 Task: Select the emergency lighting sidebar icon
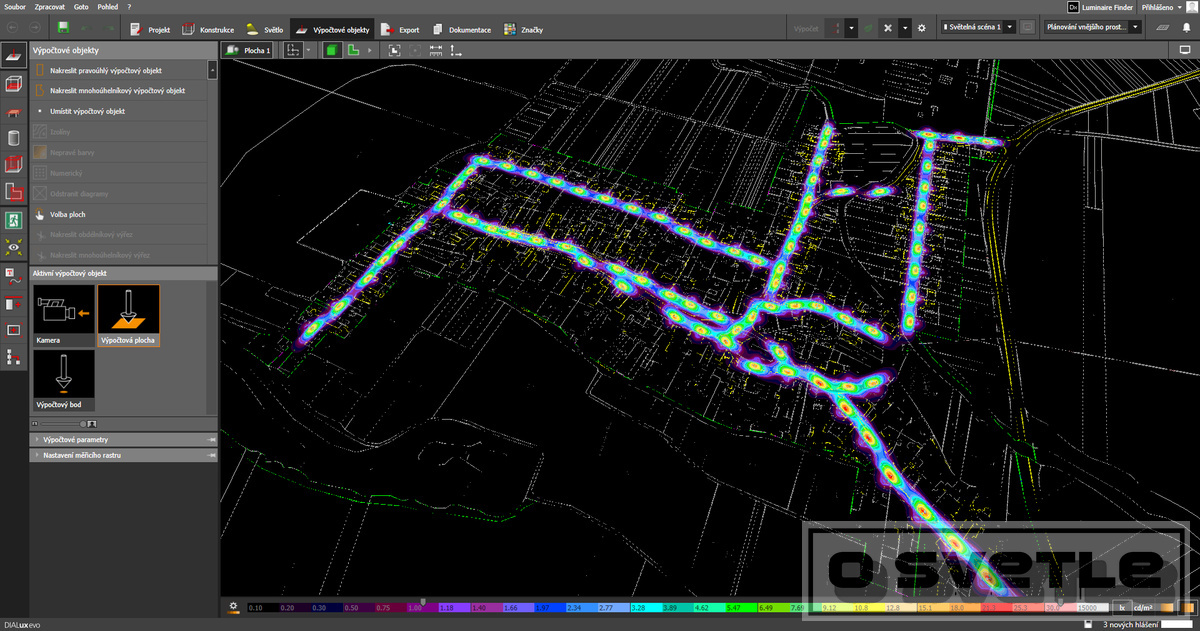pos(14,219)
